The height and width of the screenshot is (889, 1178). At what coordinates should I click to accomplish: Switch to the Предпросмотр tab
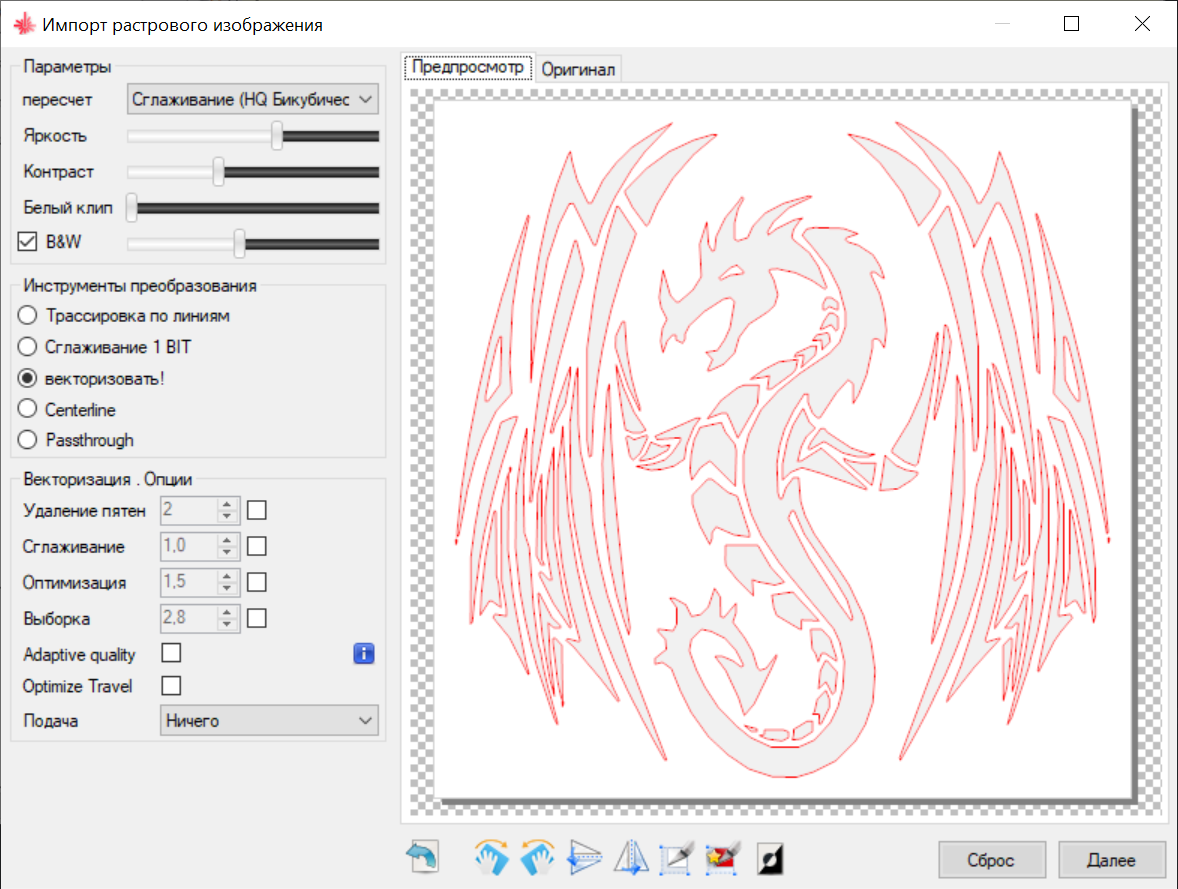pyautogui.click(x=468, y=68)
